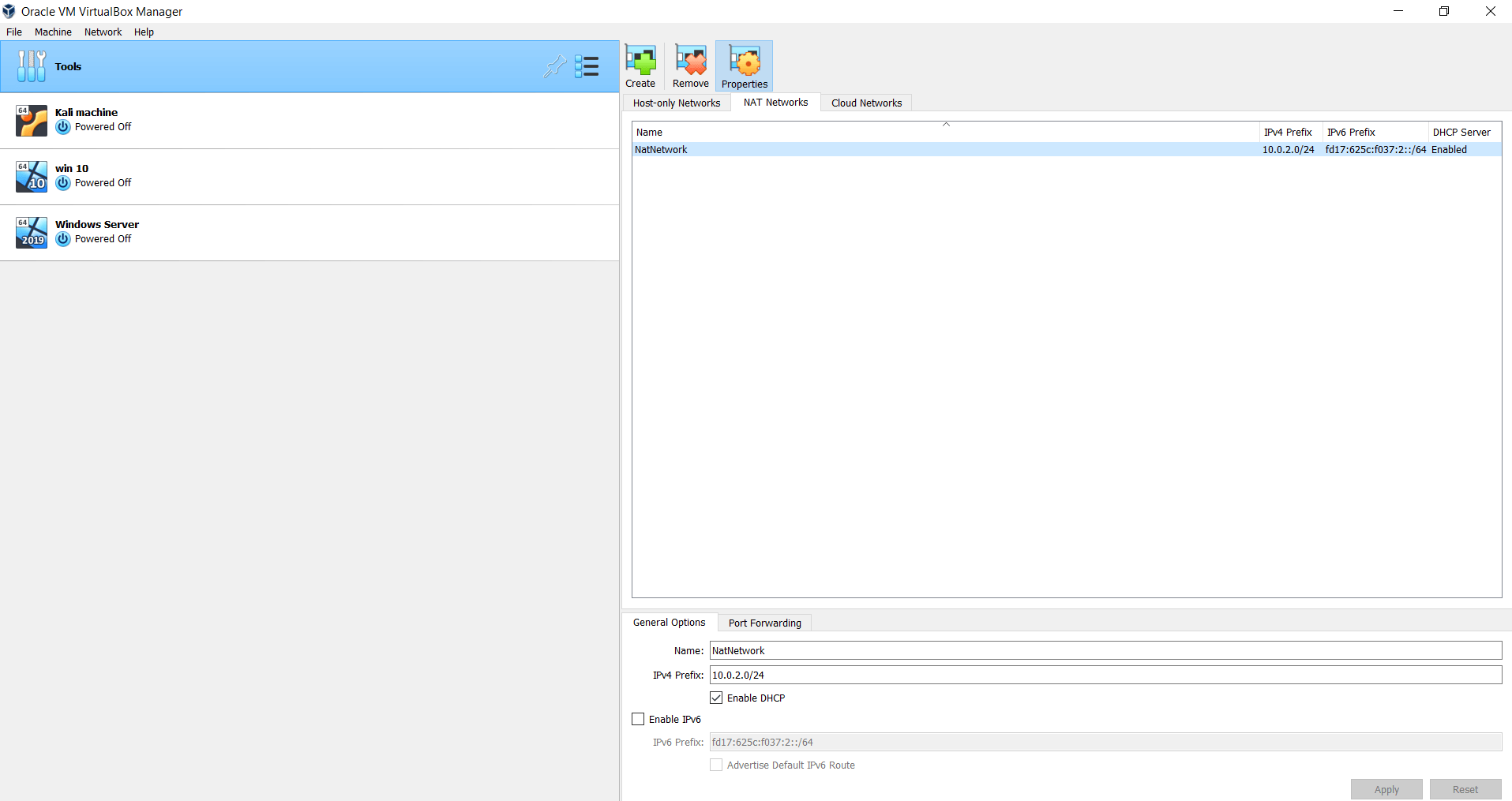Screen dimensions: 1512x801
Task: Expand the Kali machine status entry
Action: point(62,126)
